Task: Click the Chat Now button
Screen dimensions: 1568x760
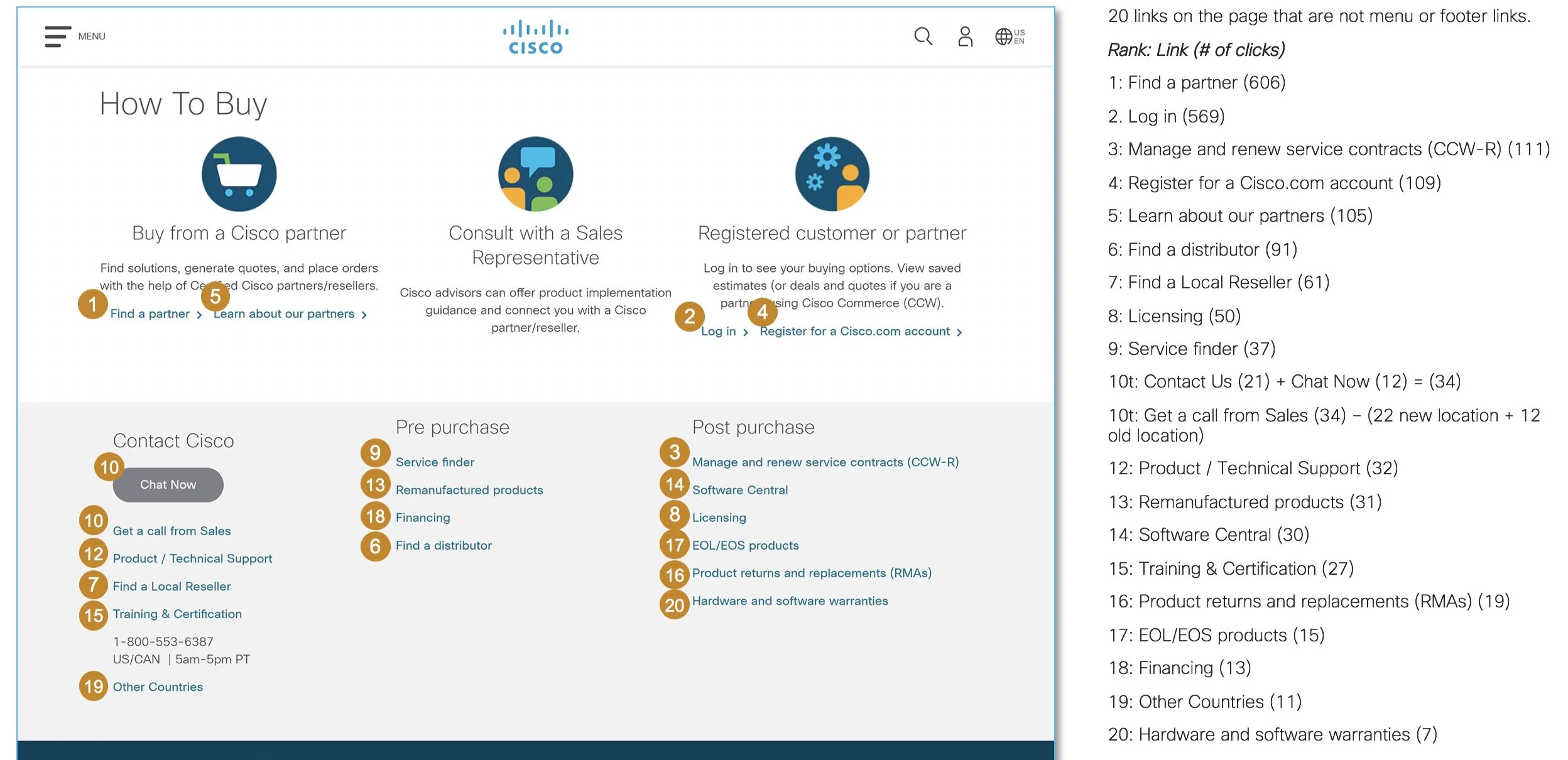Action: [x=168, y=485]
